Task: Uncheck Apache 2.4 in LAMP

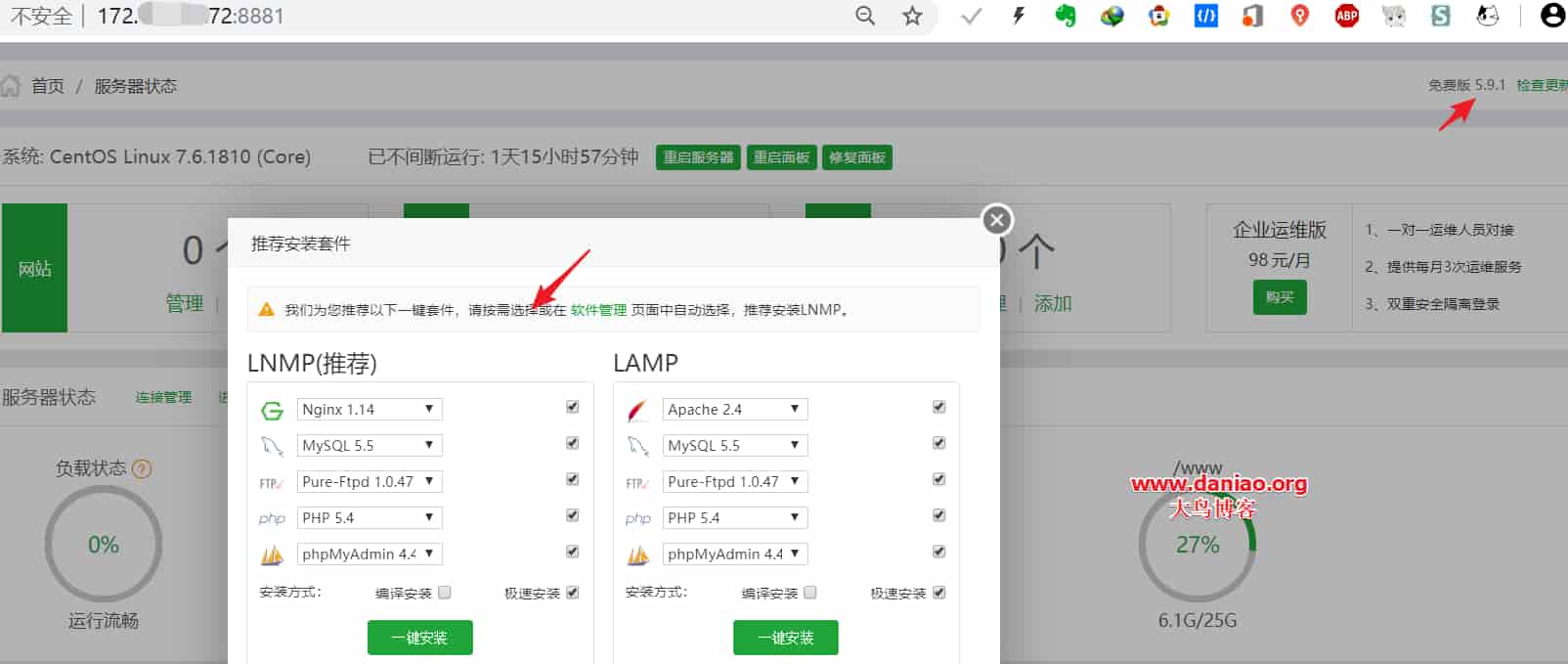Action: click(x=938, y=407)
